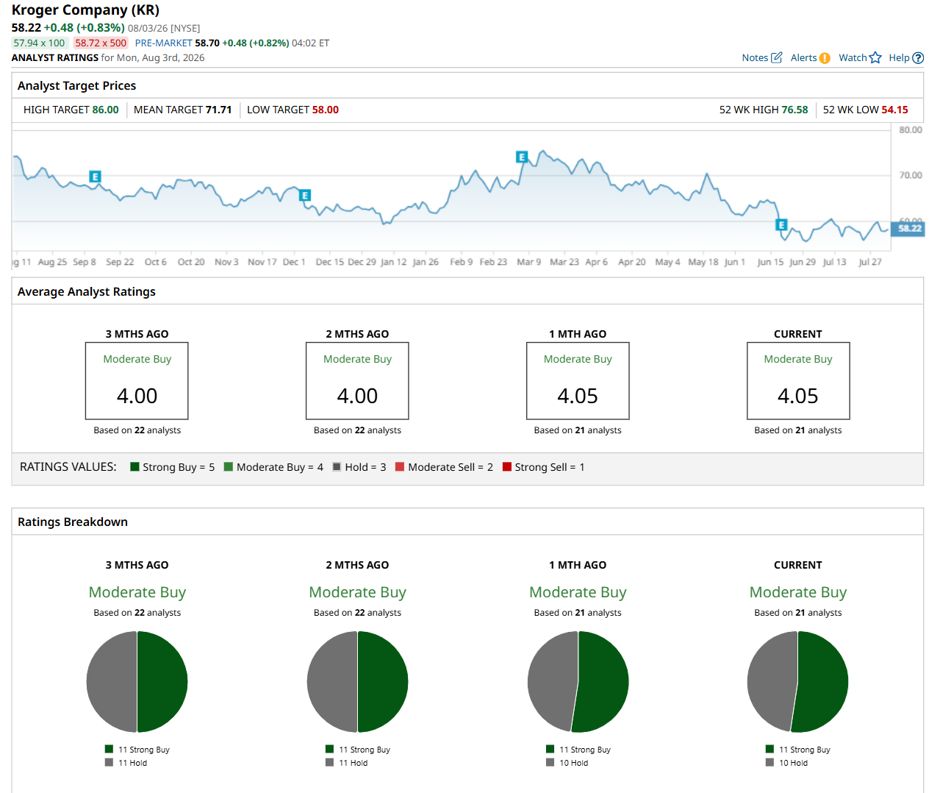Screen dimensions: 940x793
Task: Click '10 Hold' legend under 1 MTH AGO pie
Action: click(x=567, y=763)
